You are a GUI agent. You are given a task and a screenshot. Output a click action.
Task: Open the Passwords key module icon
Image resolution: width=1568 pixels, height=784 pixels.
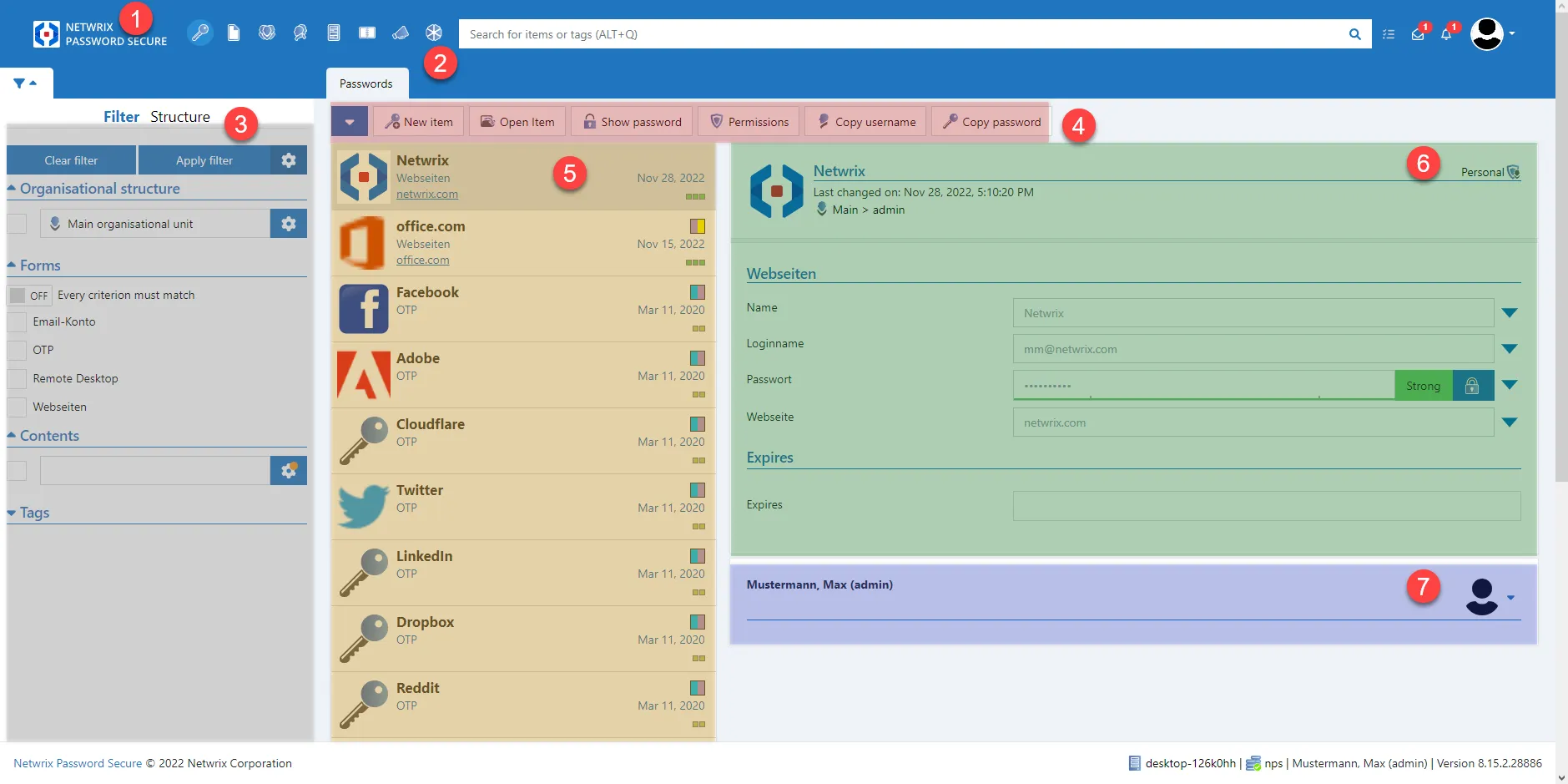coord(199,33)
